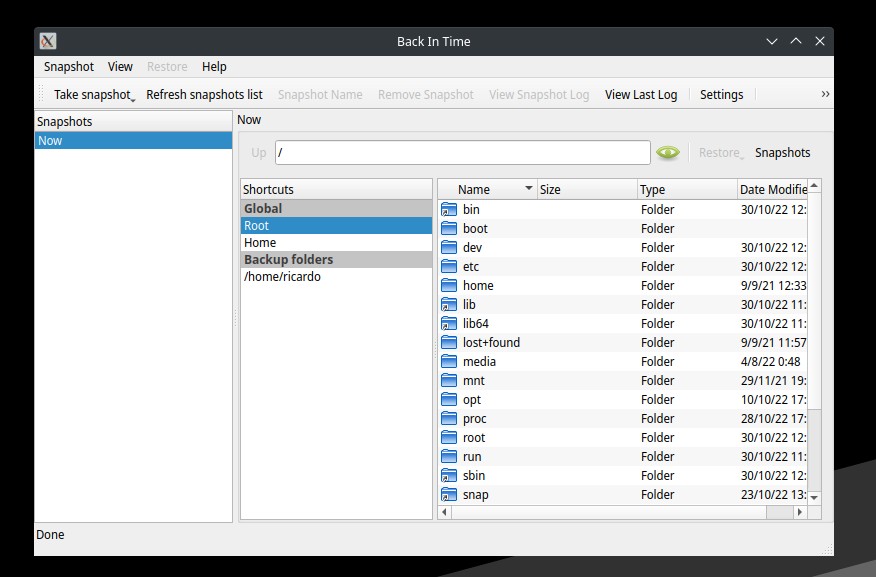Click the dev folder icon

click(449, 247)
